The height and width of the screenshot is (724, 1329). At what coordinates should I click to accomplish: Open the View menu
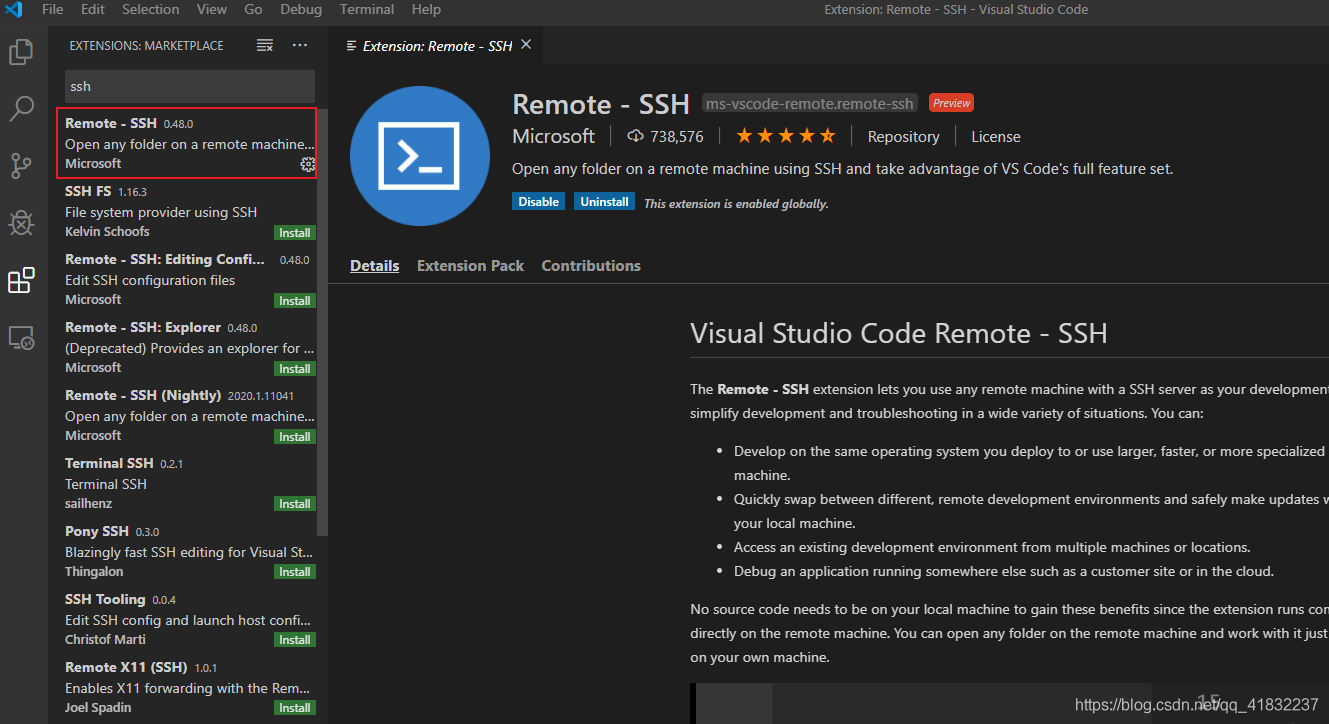[x=212, y=9]
